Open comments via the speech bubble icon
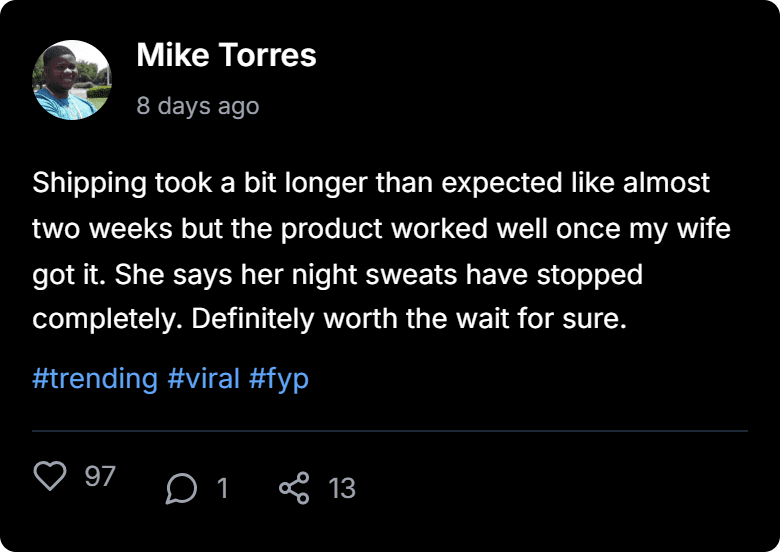Image resolution: width=780 pixels, height=552 pixels. click(x=181, y=488)
